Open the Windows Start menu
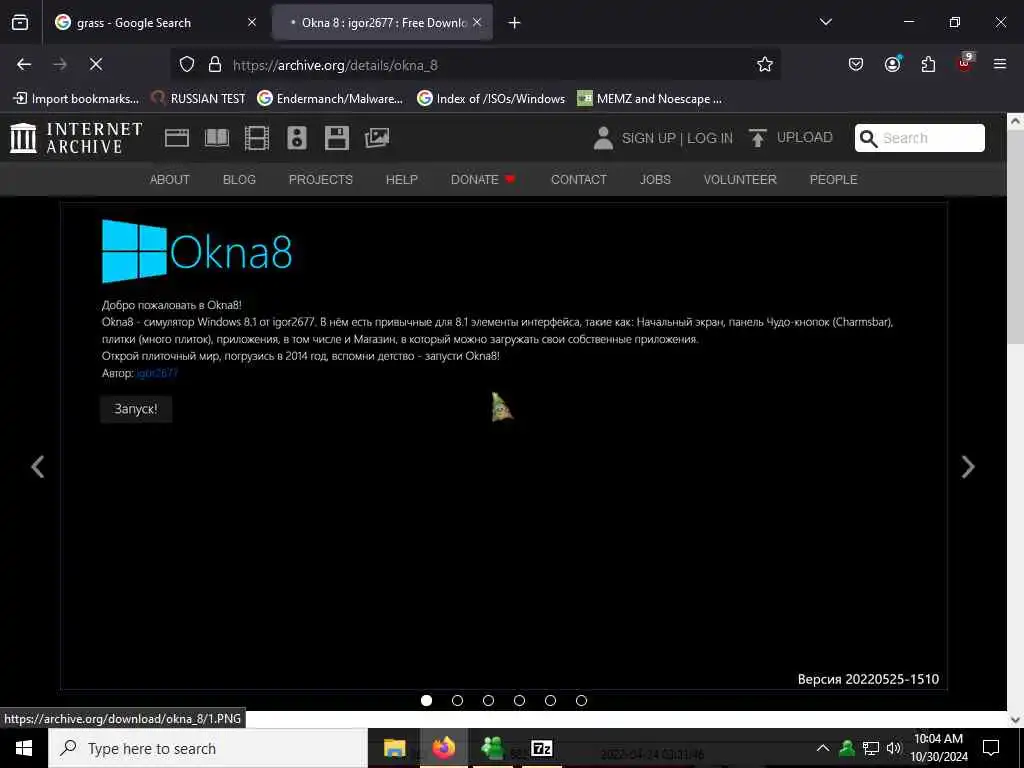This screenshot has width=1024, height=768. pos(24,748)
